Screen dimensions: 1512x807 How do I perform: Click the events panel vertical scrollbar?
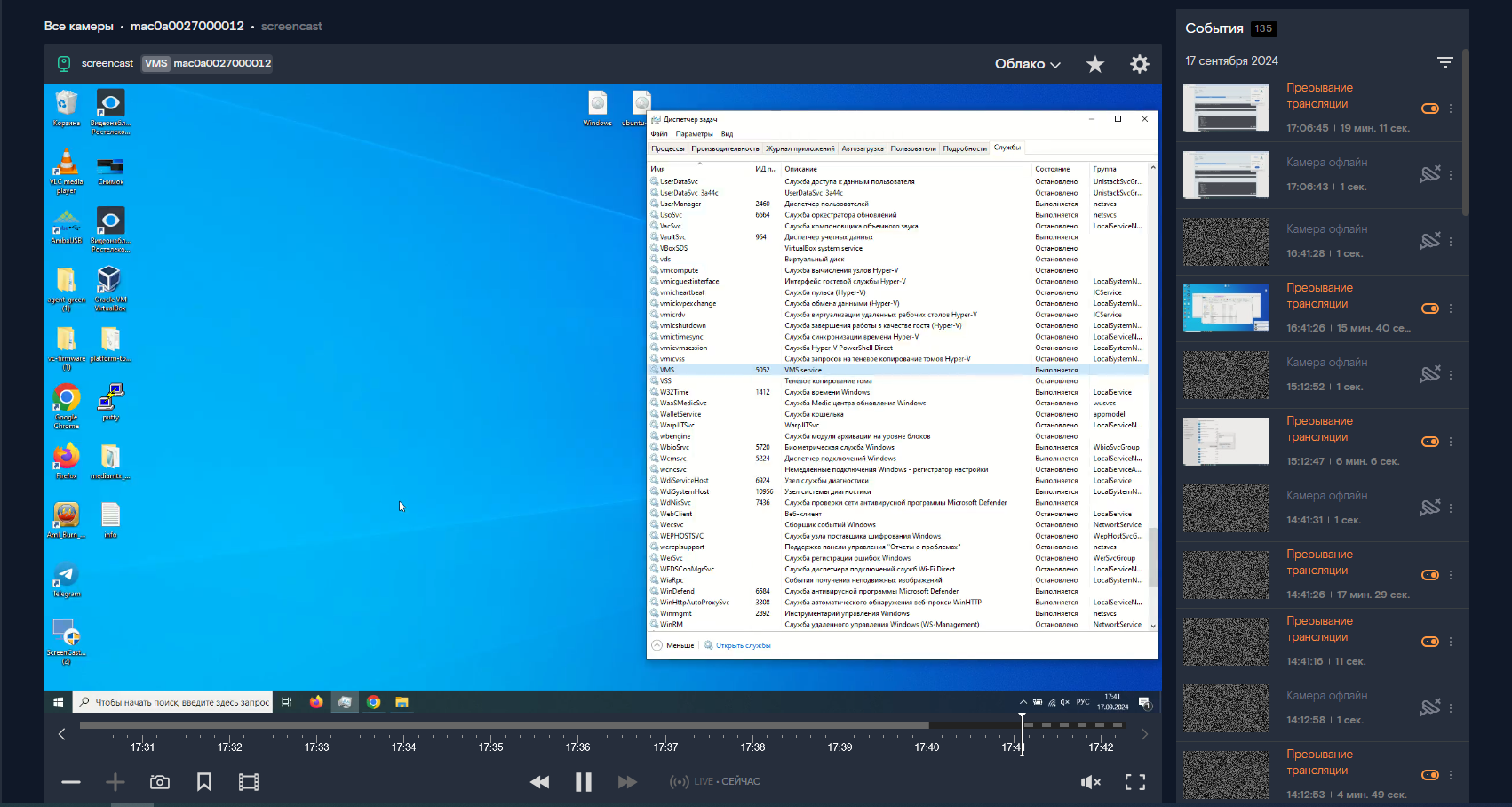click(x=1465, y=133)
